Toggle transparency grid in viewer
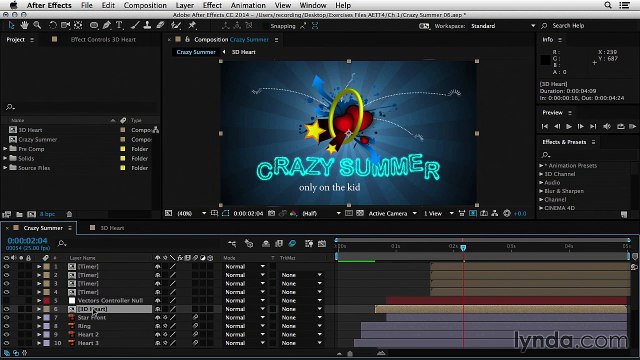Screen dimensions: 640x360 coord(360,213)
